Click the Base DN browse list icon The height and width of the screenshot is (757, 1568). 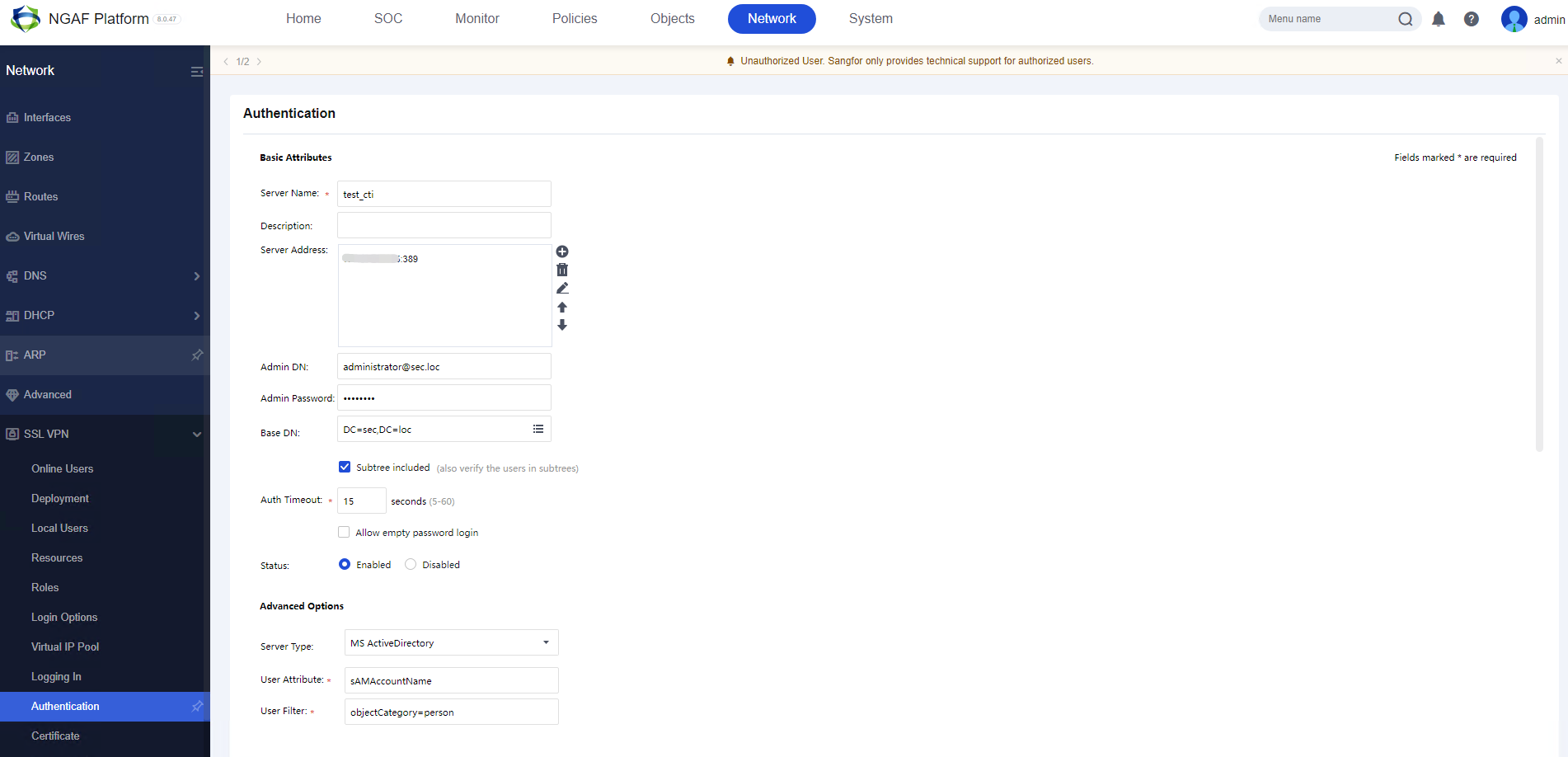538,429
